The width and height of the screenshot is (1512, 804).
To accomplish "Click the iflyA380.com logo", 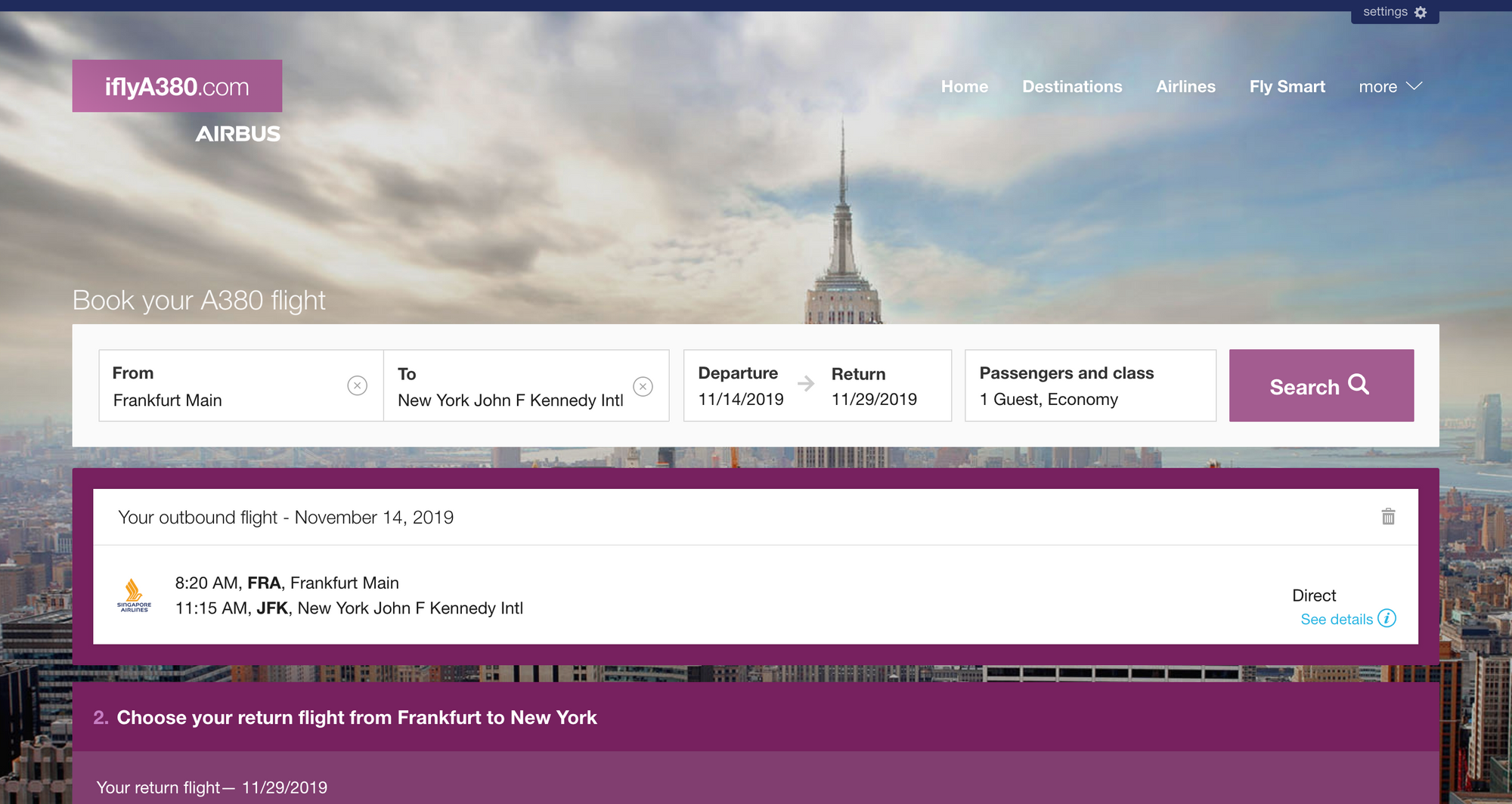I will [x=177, y=87].
